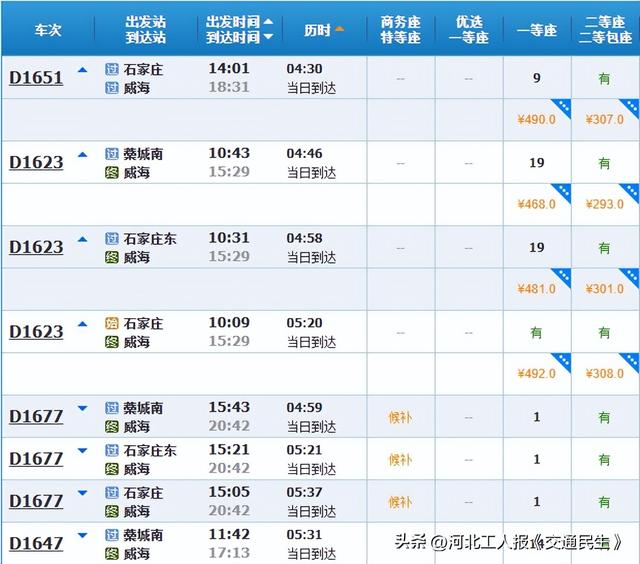640x564 pixels.
Task: Open D1623 link on the 石家庄东 10:31 row
Action: [36, 247]
